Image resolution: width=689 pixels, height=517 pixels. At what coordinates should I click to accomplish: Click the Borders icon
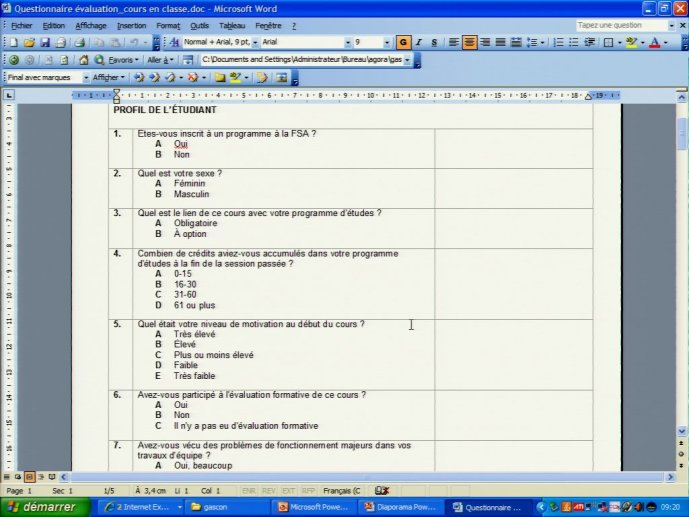(x=609, y=43)
